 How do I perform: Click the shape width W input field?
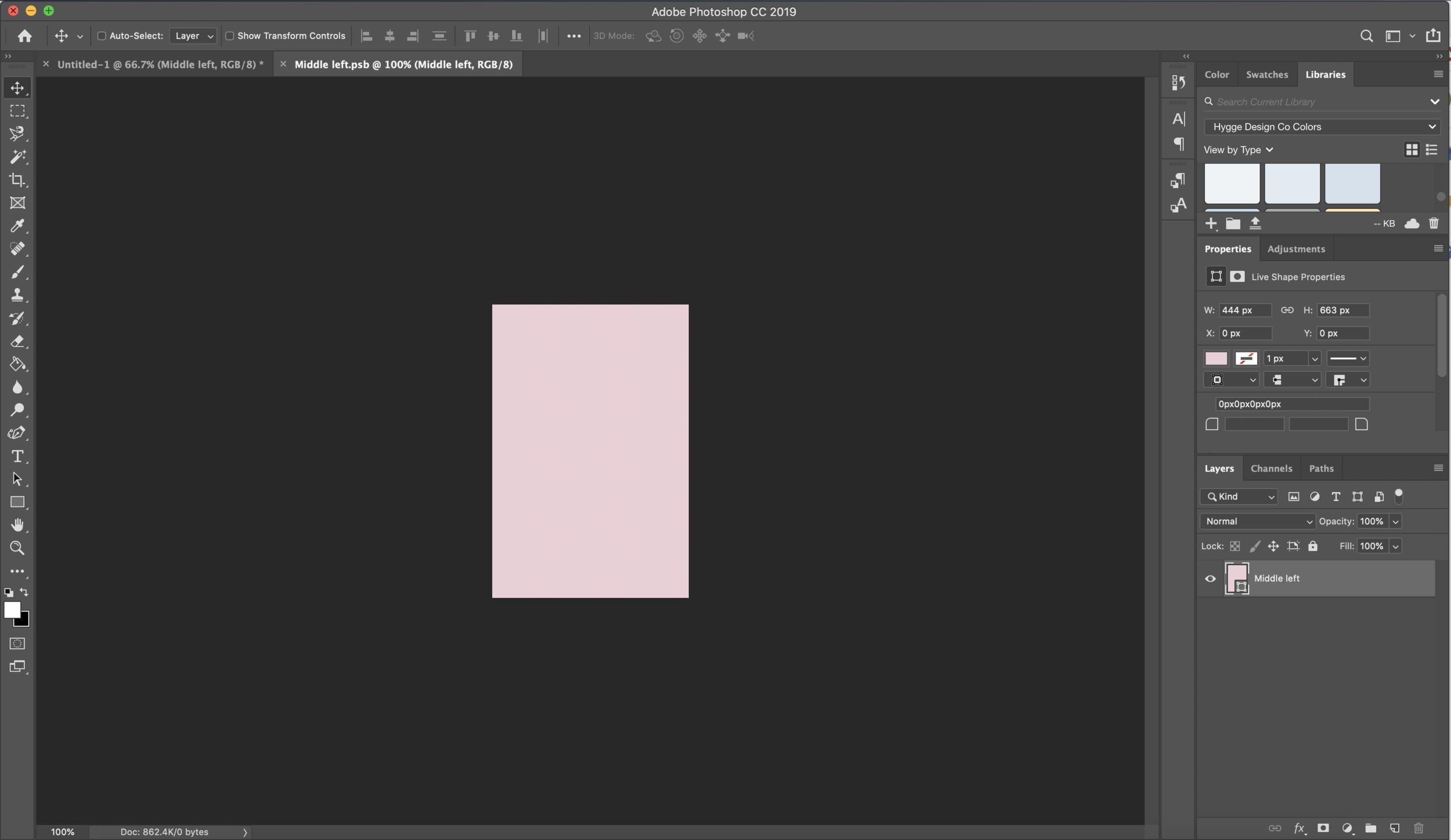pyautogui.click(x=1244, y=310)
